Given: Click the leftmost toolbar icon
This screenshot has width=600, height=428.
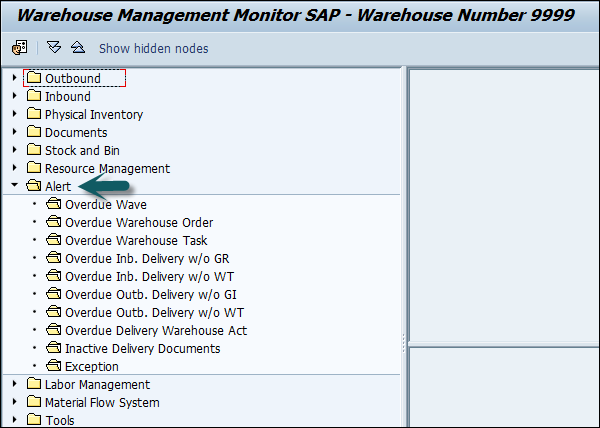Looking at the screenshot, I should 19,48.
